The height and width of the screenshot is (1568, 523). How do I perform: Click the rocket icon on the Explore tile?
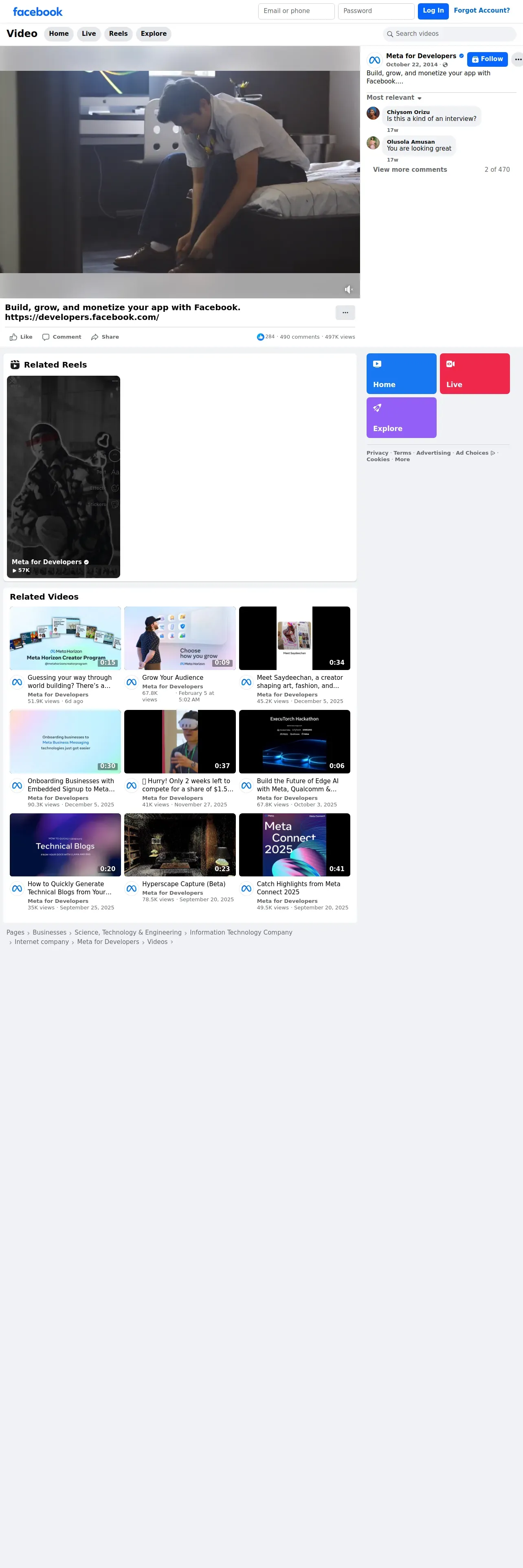[378, 408]
